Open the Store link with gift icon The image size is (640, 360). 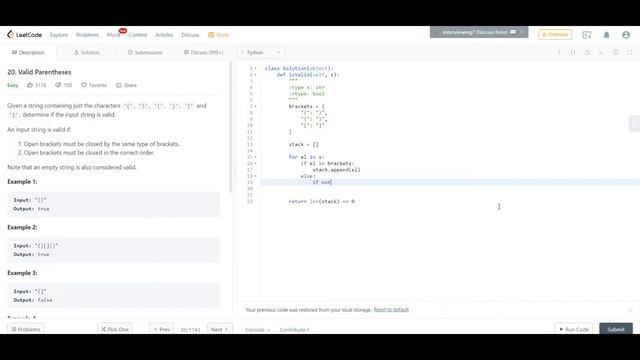218,35
